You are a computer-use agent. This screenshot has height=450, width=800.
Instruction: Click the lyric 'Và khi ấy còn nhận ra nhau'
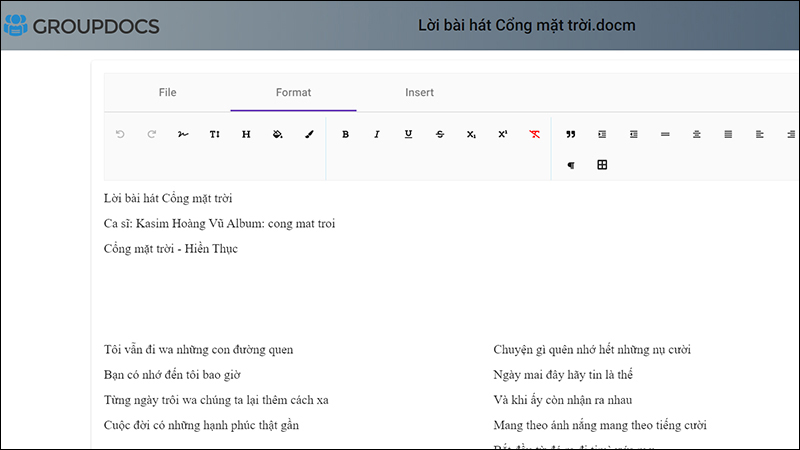pyautogui.click(x=563, y=400)
